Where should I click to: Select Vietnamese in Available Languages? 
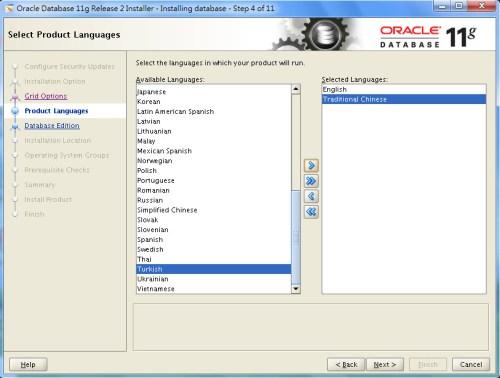(214, 289)
